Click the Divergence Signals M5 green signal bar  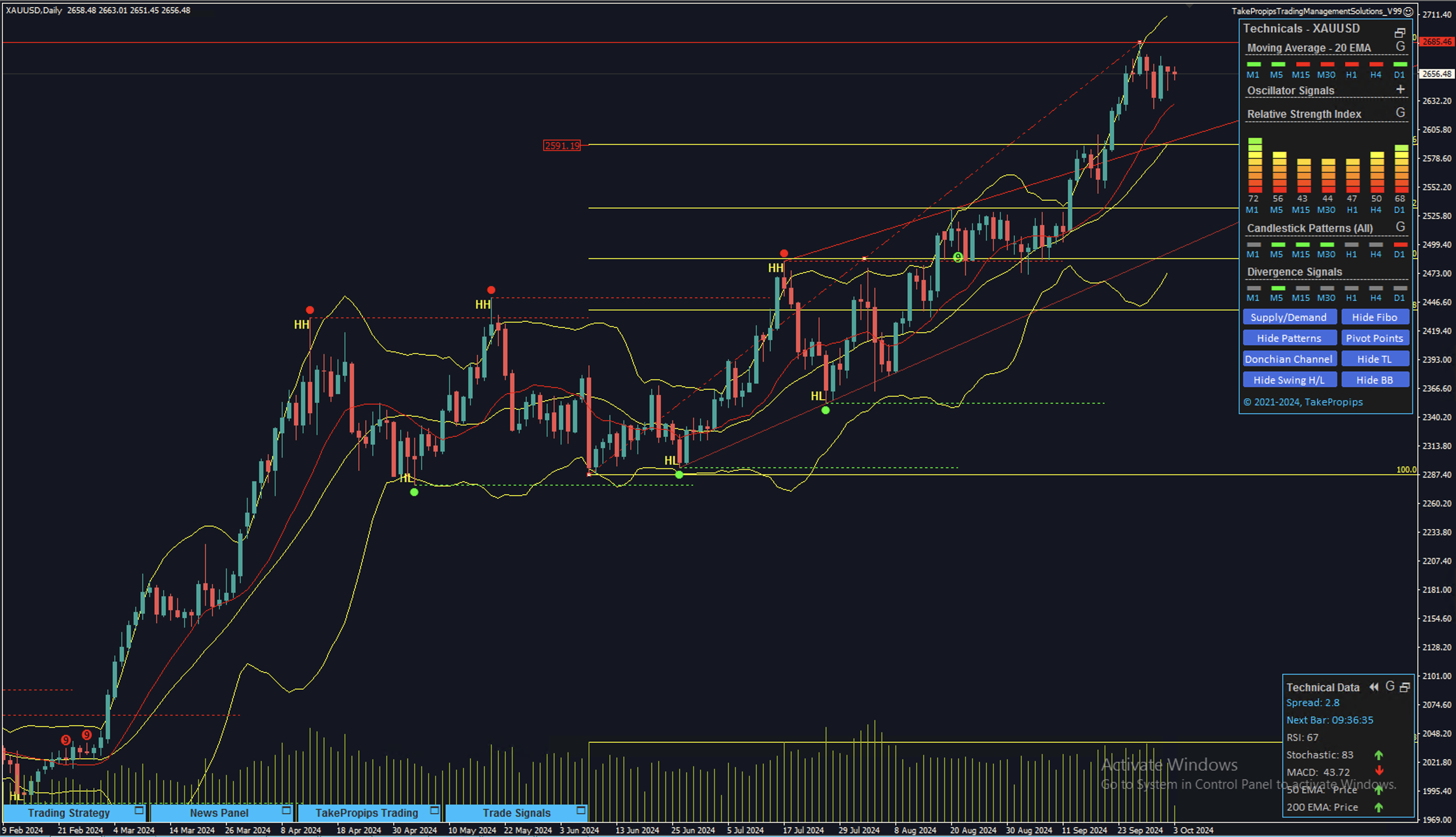1278,289
